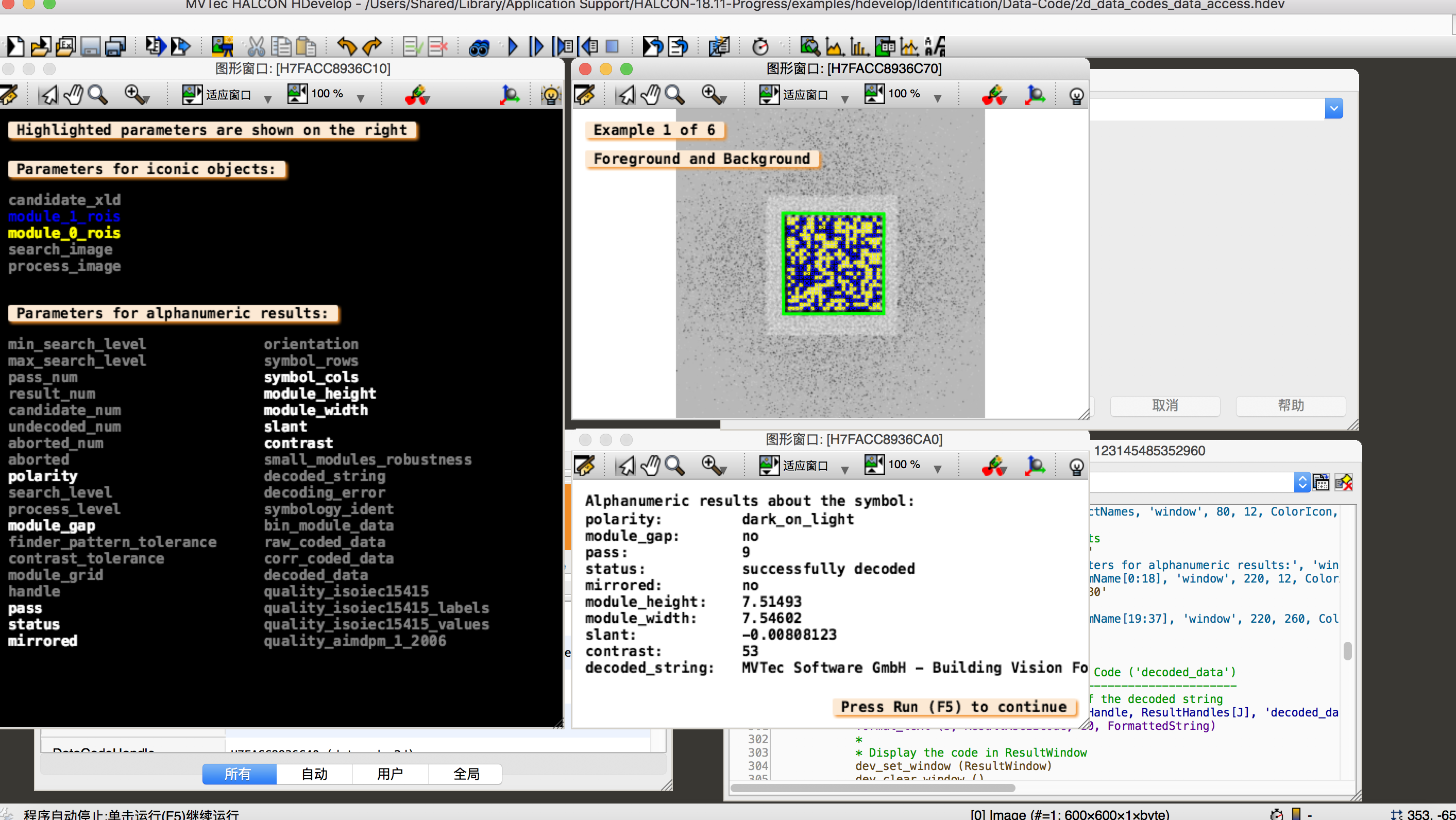Viewport: 1456px width, 820px height.
Task: Switch to the 自动 variables tab
Action: point(314,774)
